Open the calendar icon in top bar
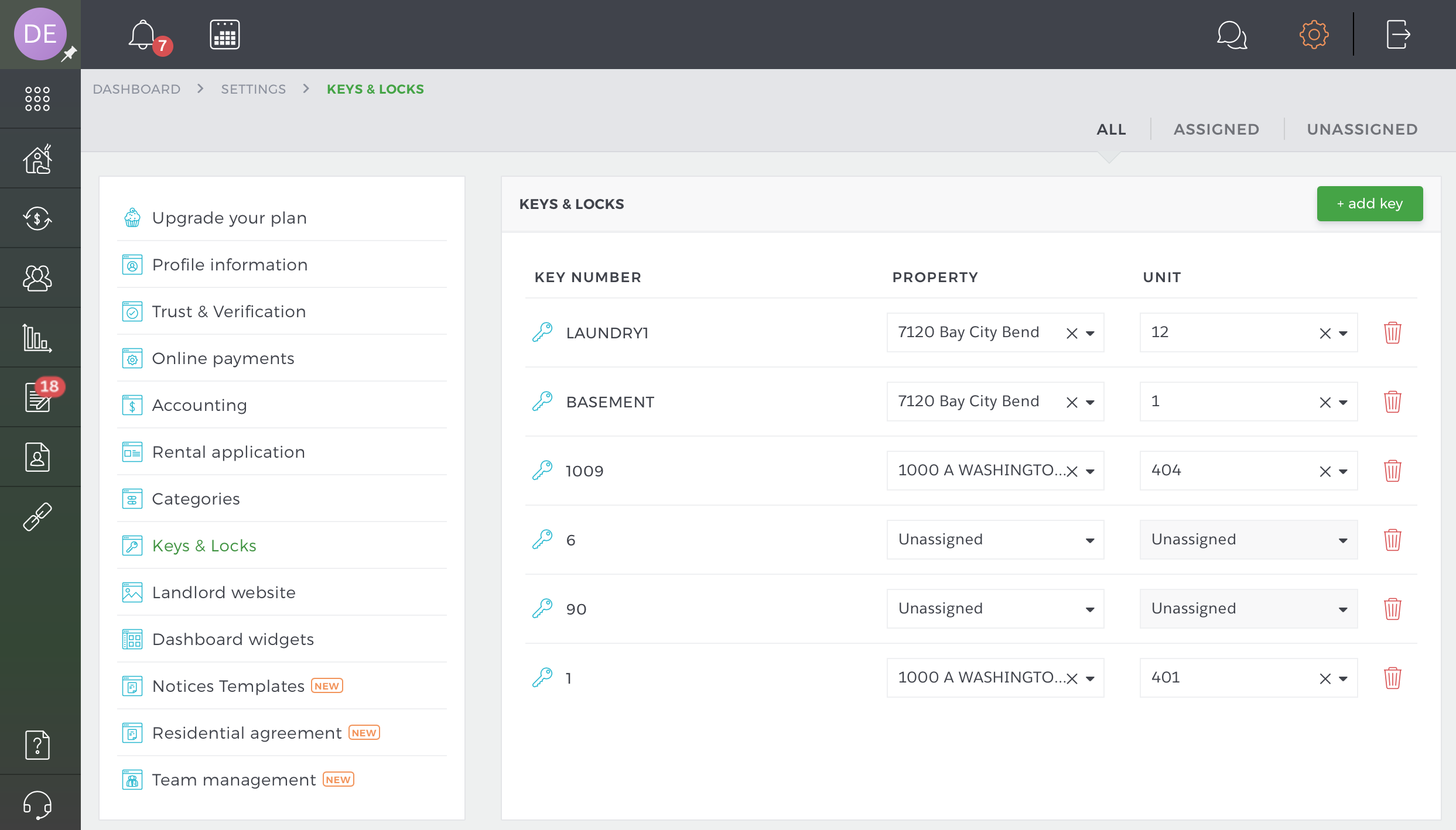This screenshot has width=1456, height=830. tap(225, 35)
